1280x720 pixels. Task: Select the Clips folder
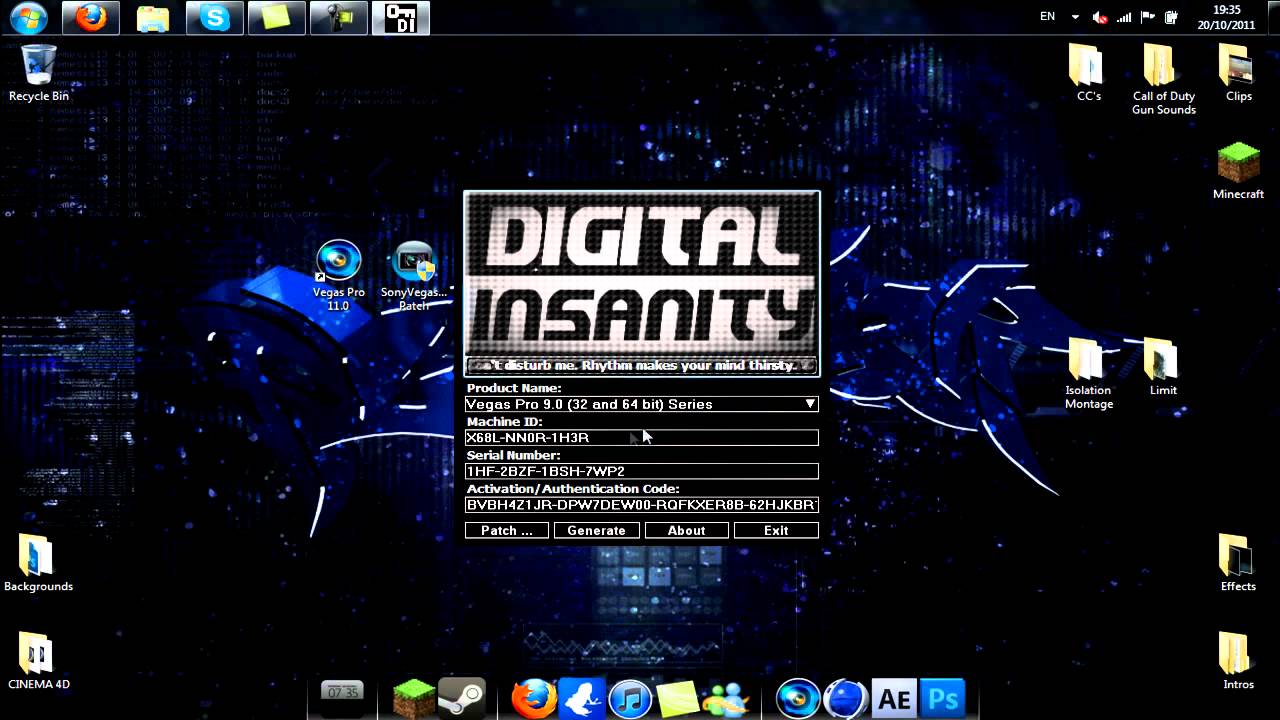(1238, 73)
